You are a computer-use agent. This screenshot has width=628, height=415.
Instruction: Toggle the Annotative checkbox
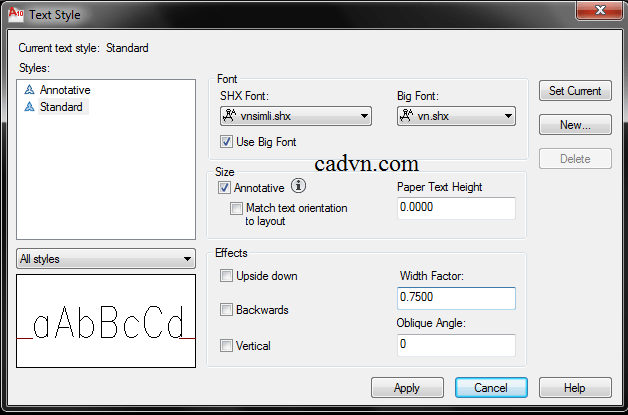click(224, 188)
